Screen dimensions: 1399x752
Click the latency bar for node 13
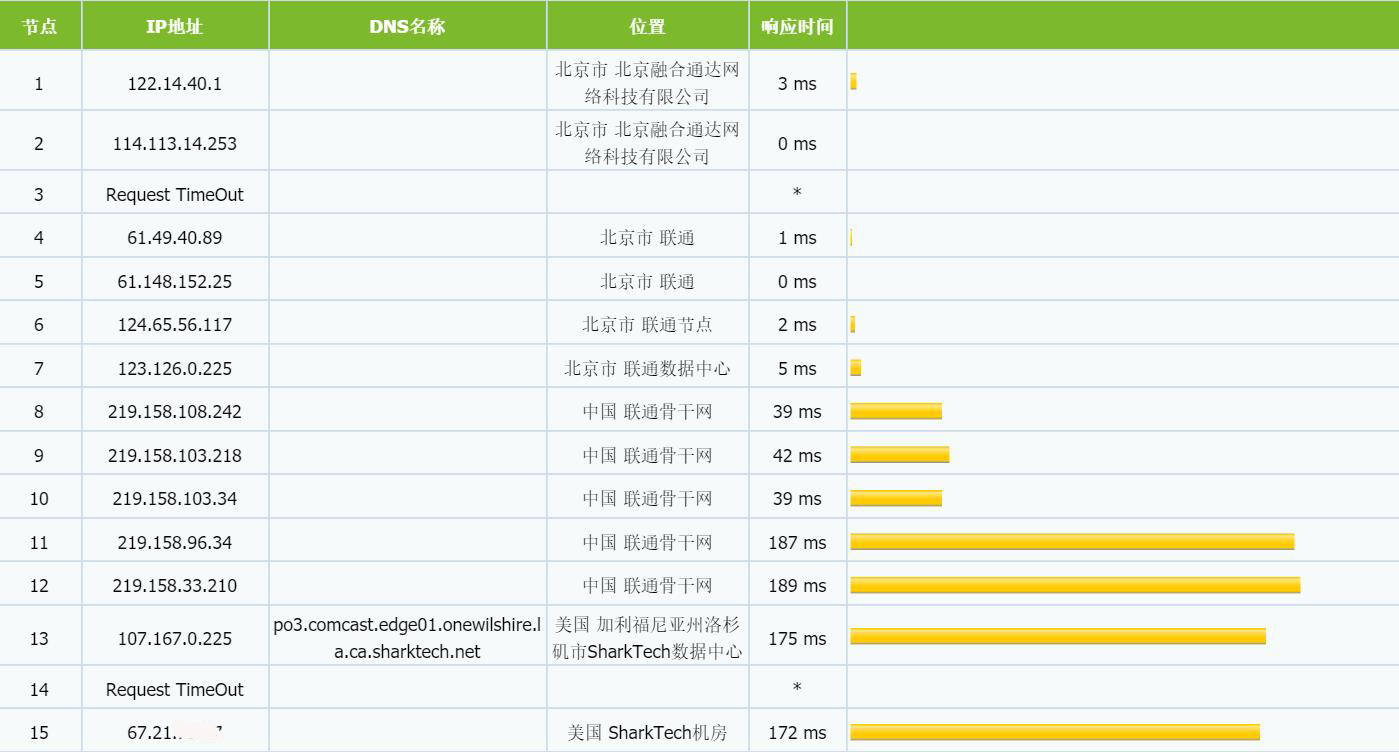(1058, 636)
